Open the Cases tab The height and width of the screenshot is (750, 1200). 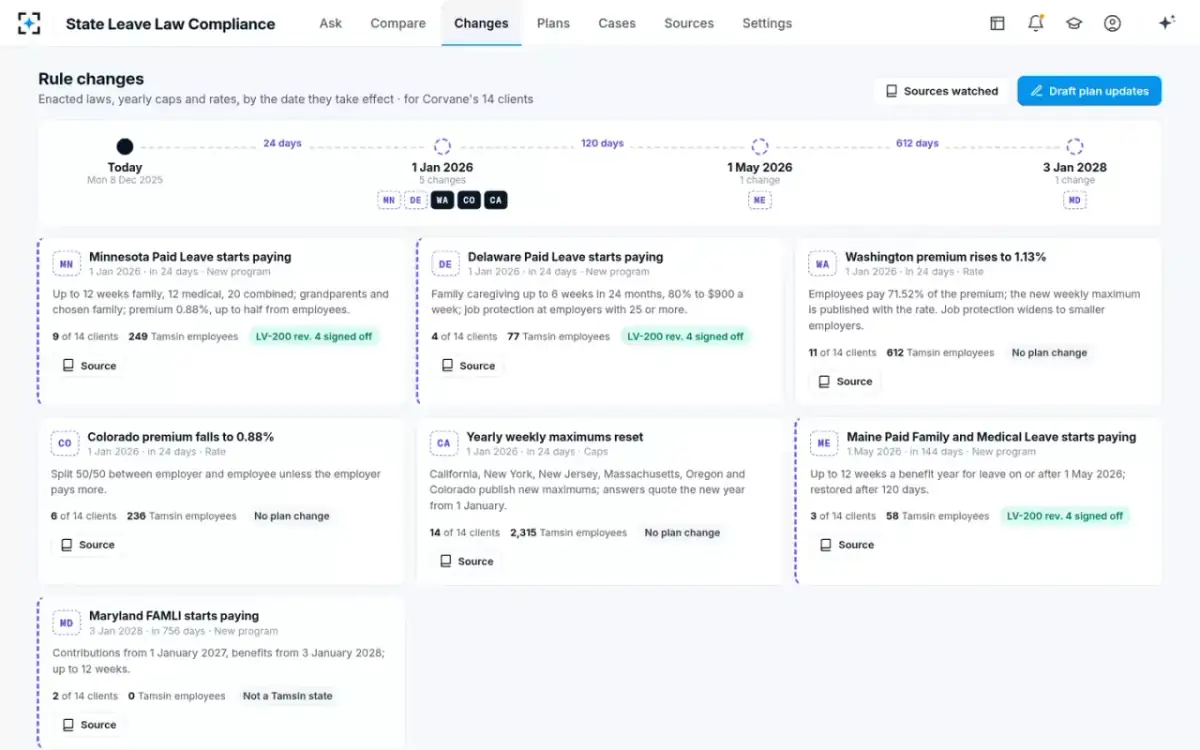617,23
